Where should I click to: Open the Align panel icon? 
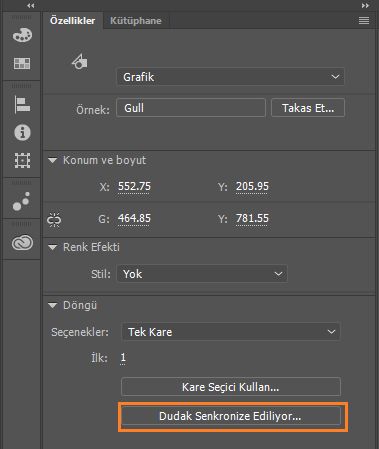click(22, 104)
